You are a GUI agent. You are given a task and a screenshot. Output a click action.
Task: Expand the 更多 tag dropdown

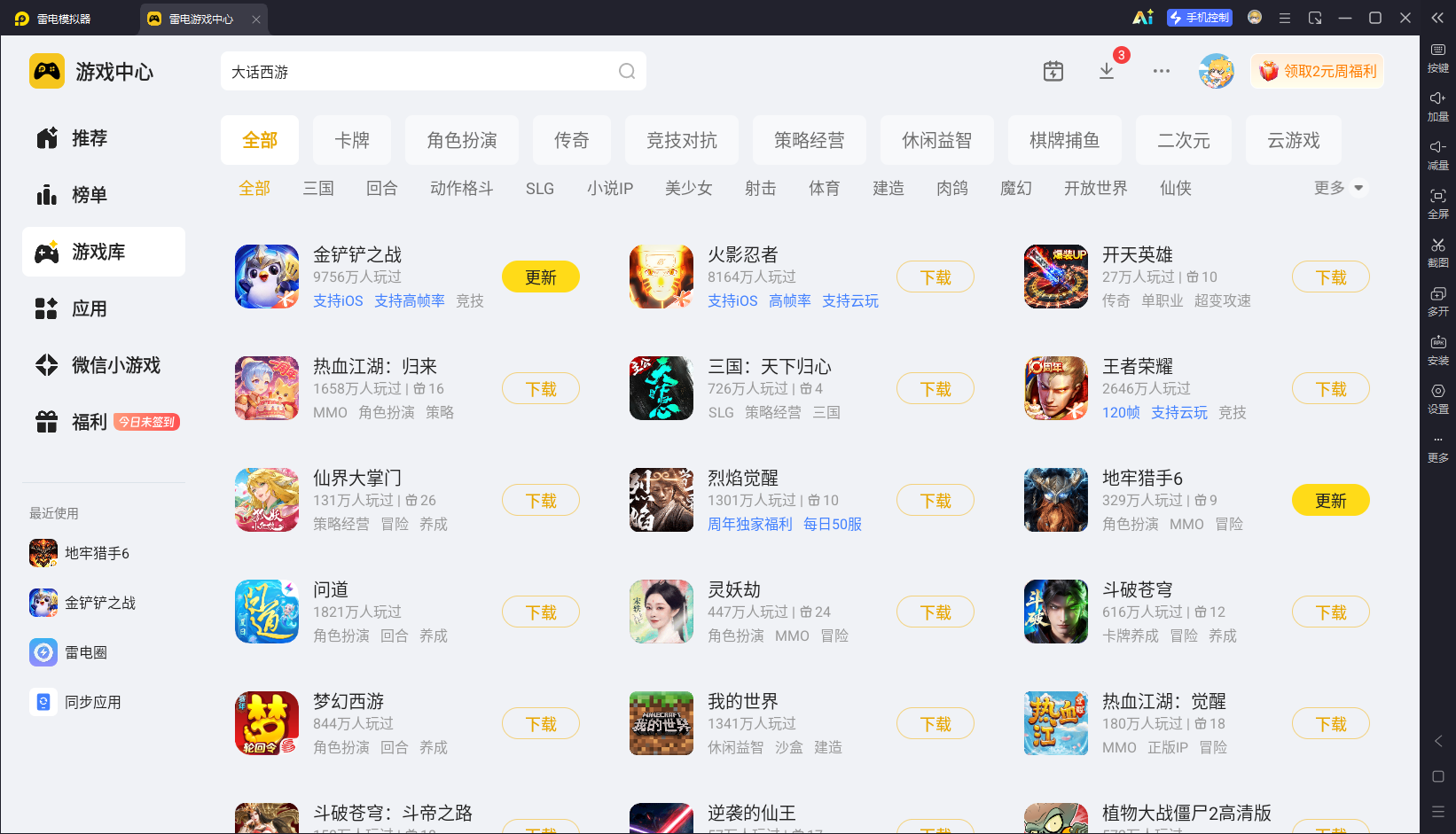pos(1339,188)
